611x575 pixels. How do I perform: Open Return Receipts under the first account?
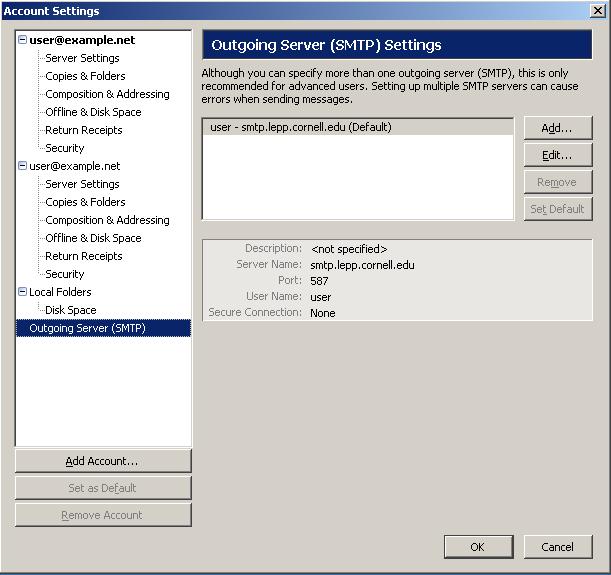pyautogui.click(x=84, y=130)
